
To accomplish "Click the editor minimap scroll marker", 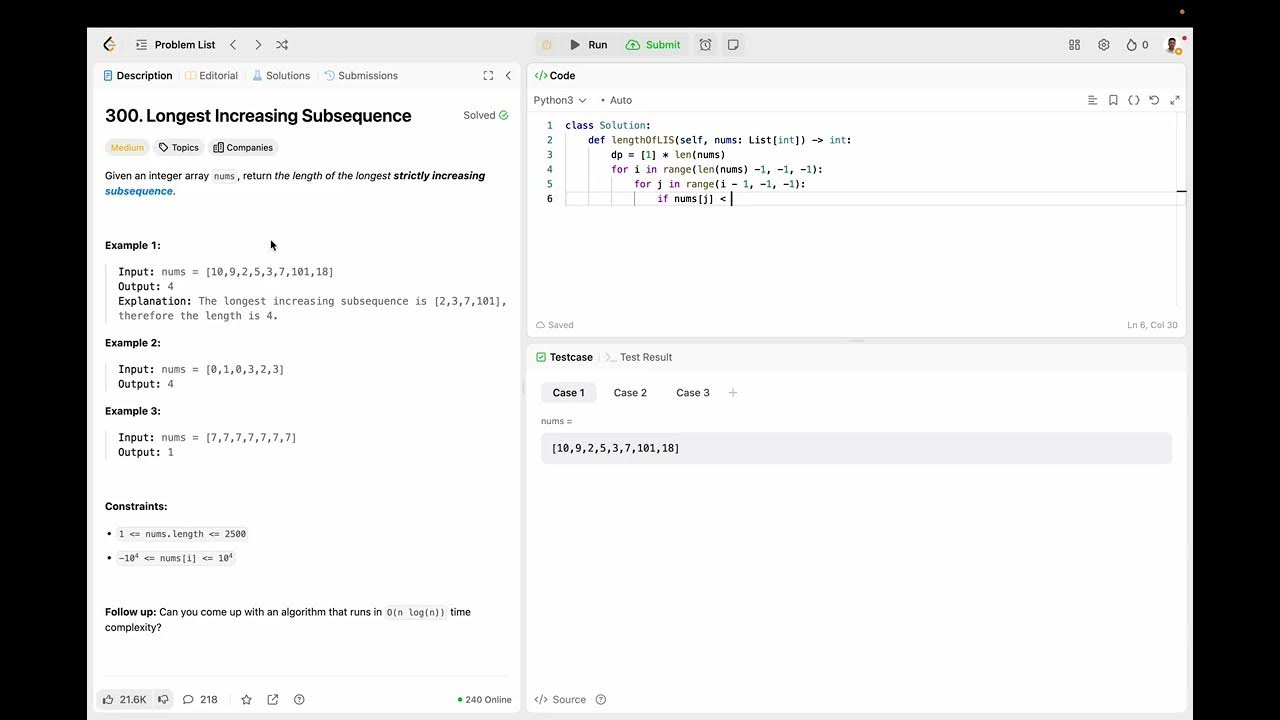I will (x=1181, y=191).
